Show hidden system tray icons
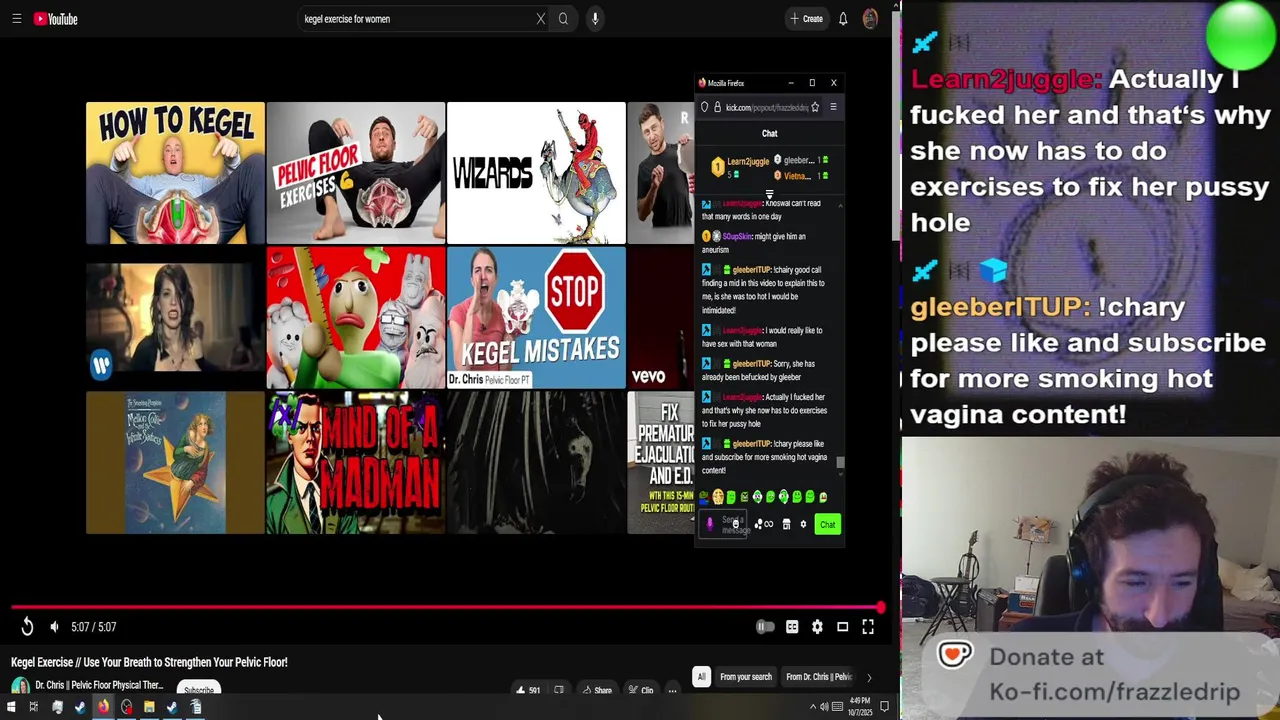1280x720 pixels. [x=812, y=707]
